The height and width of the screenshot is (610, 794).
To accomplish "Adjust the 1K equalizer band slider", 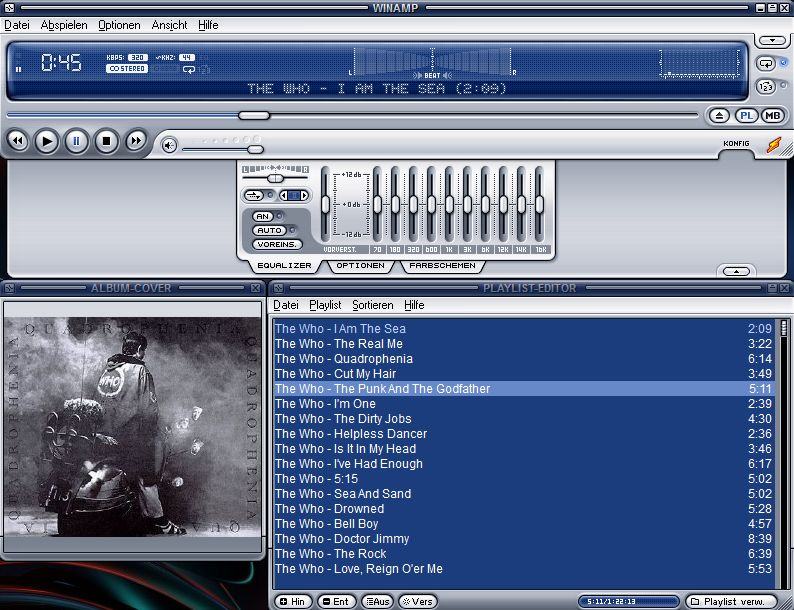I will pyautogui.click(x=449, y=205).
